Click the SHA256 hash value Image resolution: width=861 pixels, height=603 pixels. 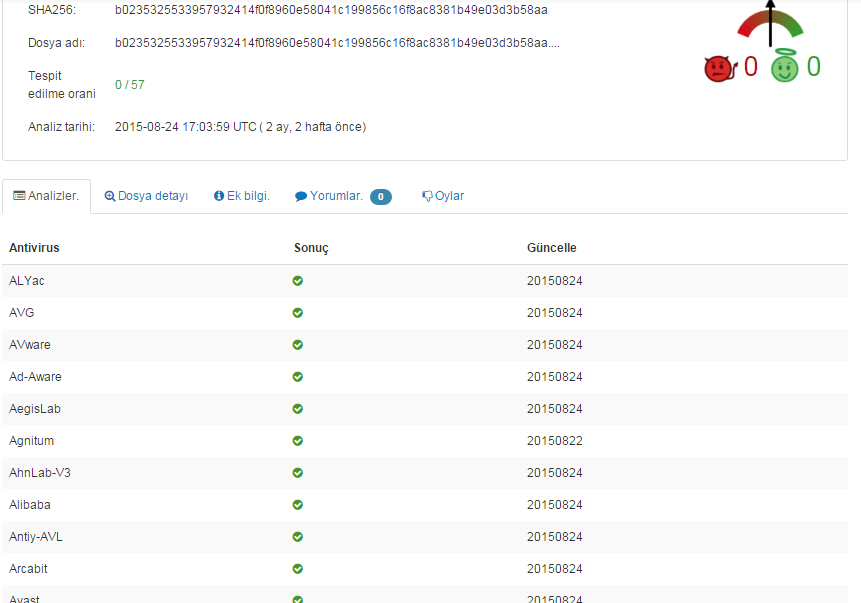click(x=331, y=10)
